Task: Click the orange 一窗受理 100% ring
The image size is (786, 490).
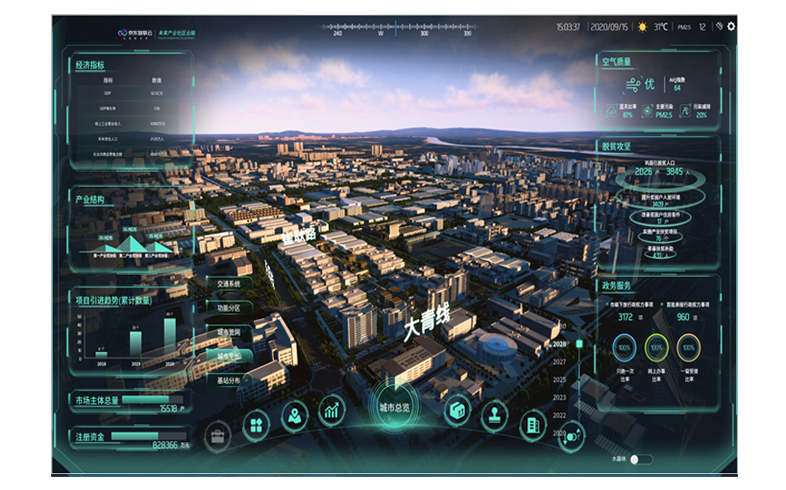Action: [x=689, y=348]
